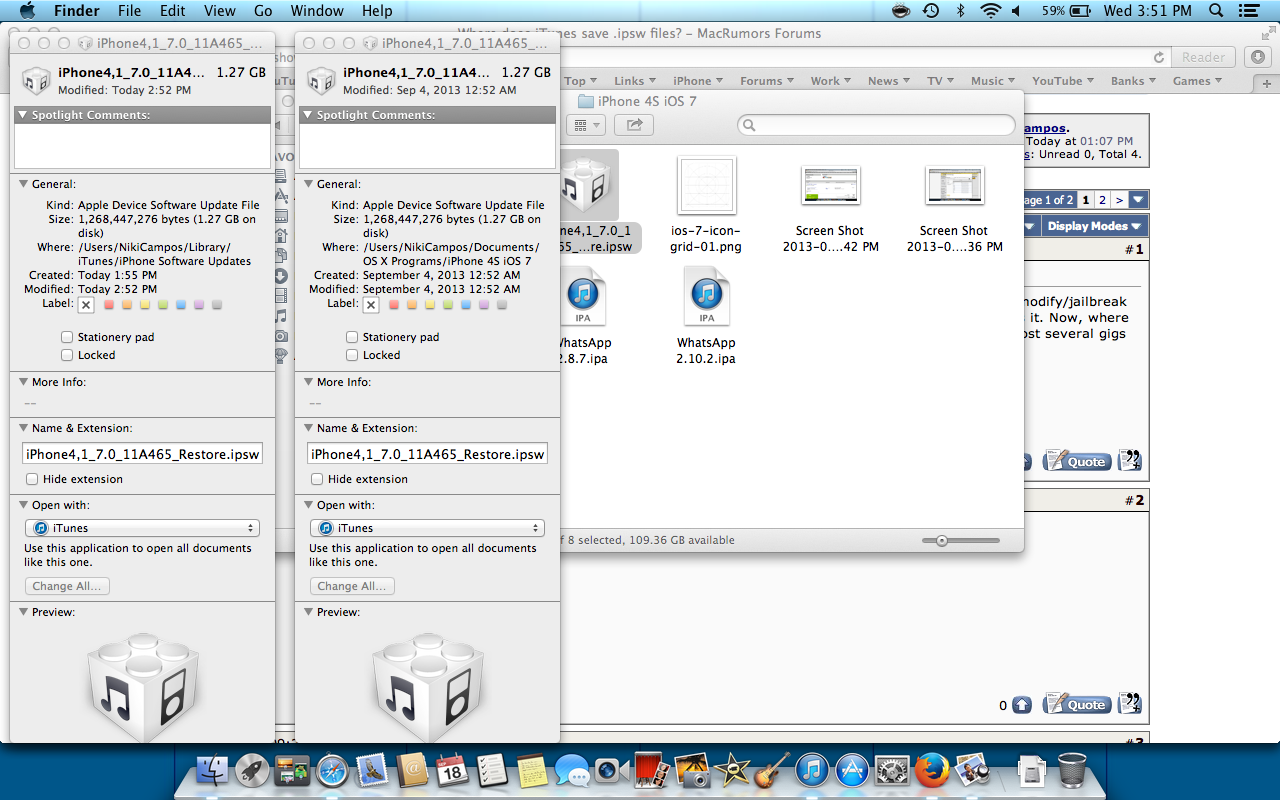1280x800 pixels.
Task: Collapse General section in Today 2:52 PM Info window
Action: pos(23,184)
